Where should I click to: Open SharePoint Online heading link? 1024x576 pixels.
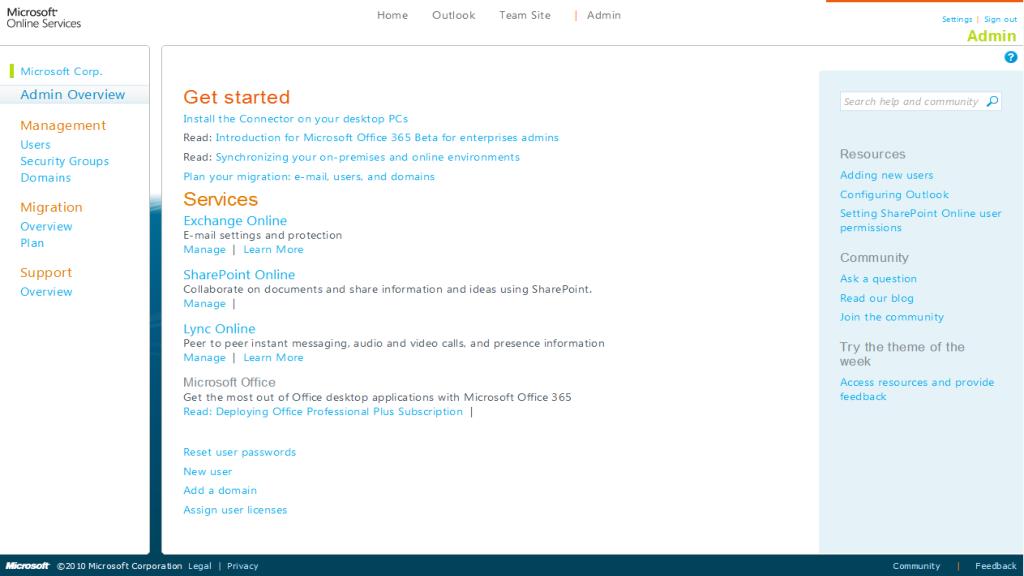pyautogui.click(x=239, y=275)
